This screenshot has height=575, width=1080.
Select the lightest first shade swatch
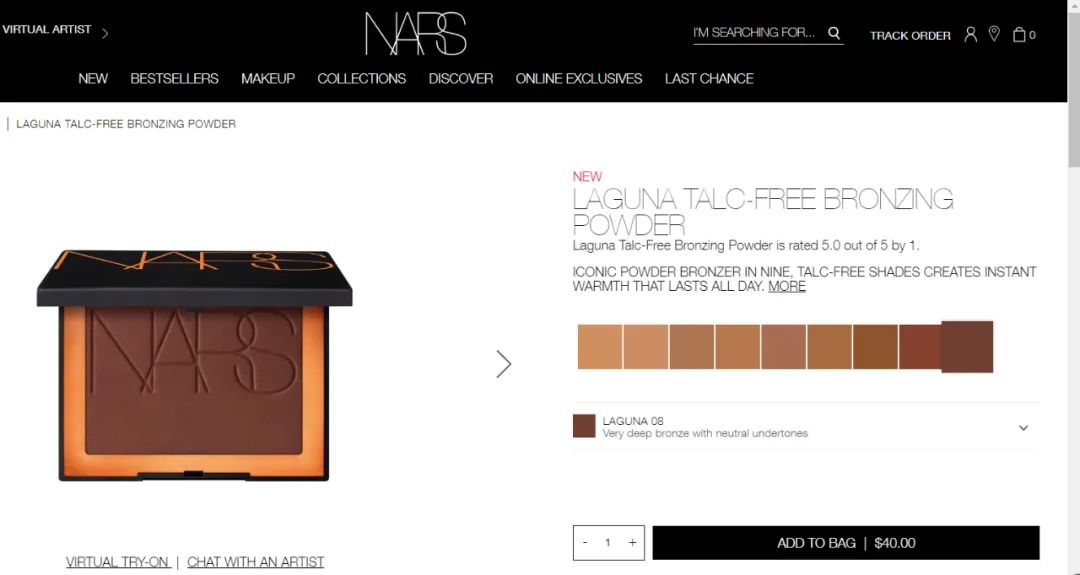[x=600, y=347]
